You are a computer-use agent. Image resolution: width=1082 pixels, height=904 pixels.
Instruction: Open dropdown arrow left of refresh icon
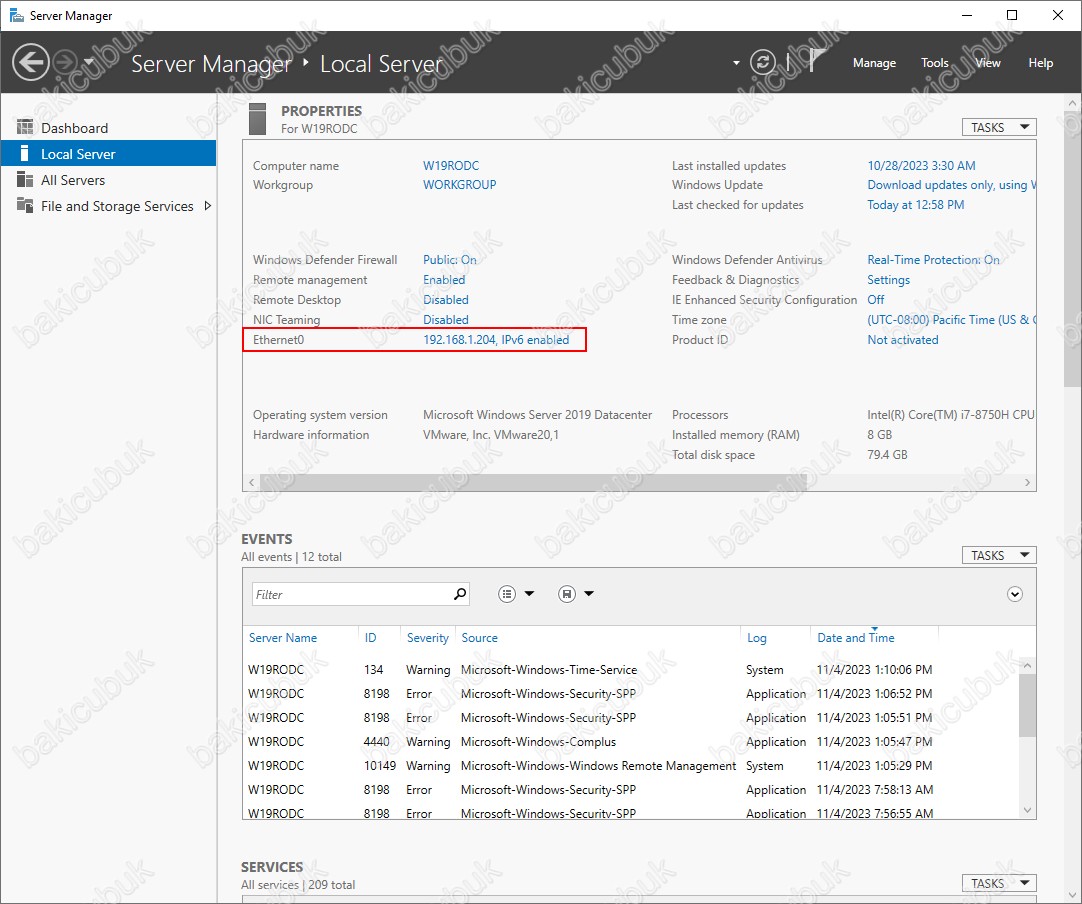point(736,63)
